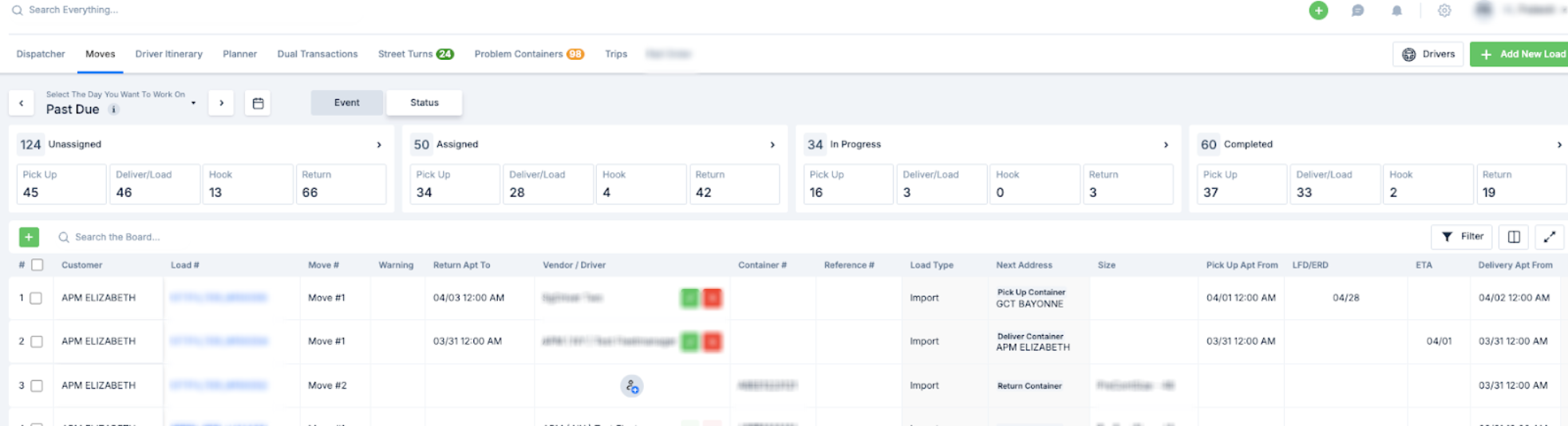
Task: Click the green plus icon in top bar
Action: (x=1318, y=10)
